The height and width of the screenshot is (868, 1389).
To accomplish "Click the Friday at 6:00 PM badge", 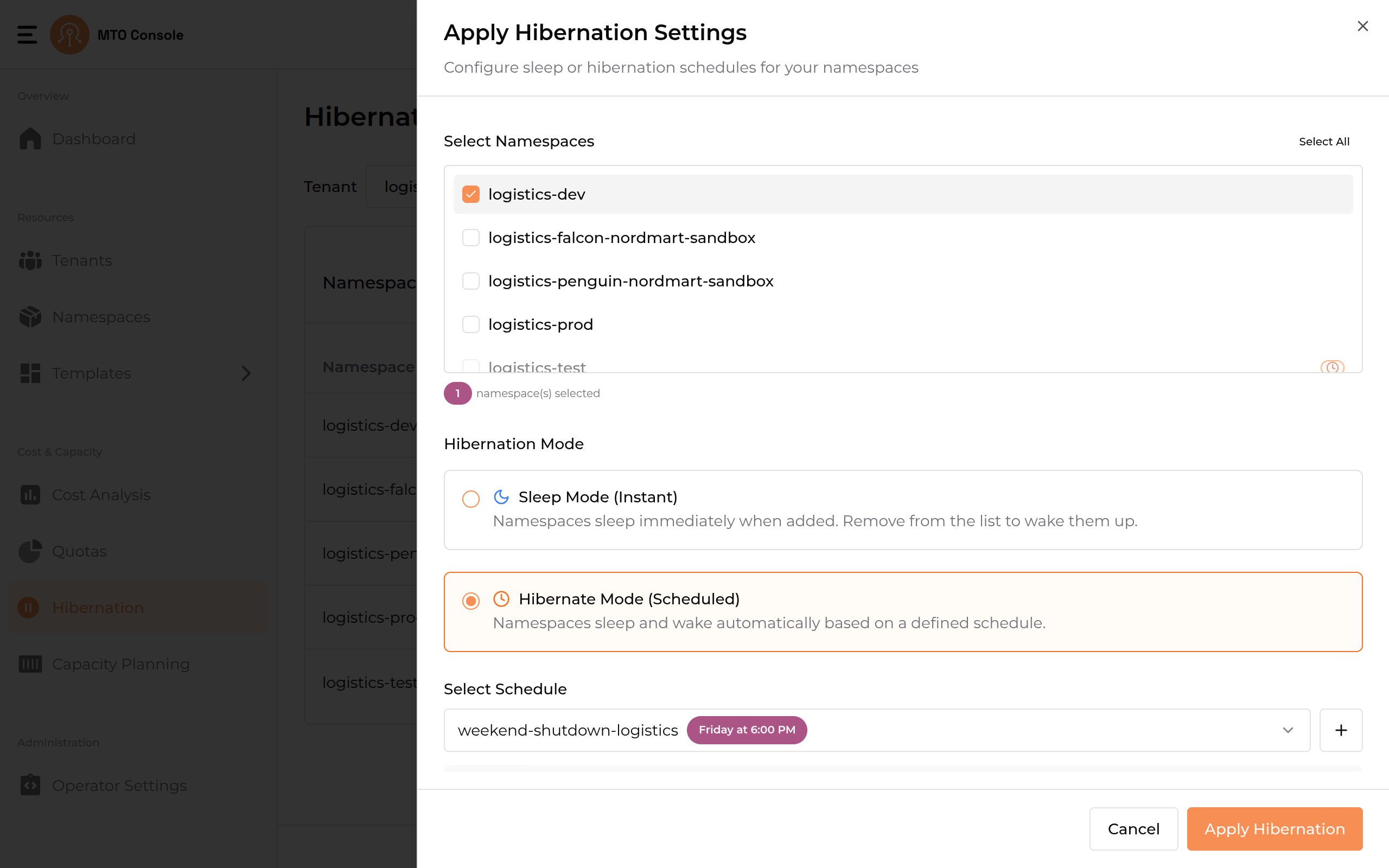I will click(747, 730).
